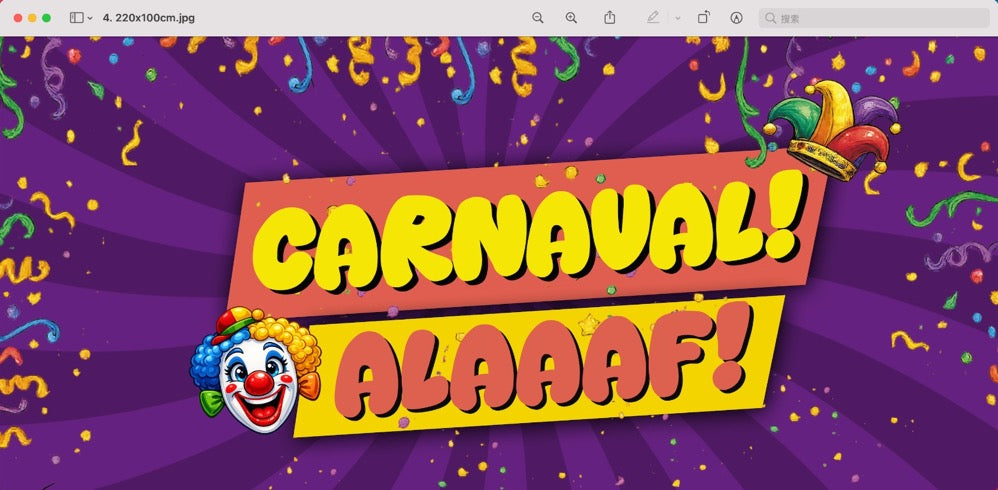Click the zoom in magnifier icon
The width and height of the screenshot is (998, 490).
(571, 18)
